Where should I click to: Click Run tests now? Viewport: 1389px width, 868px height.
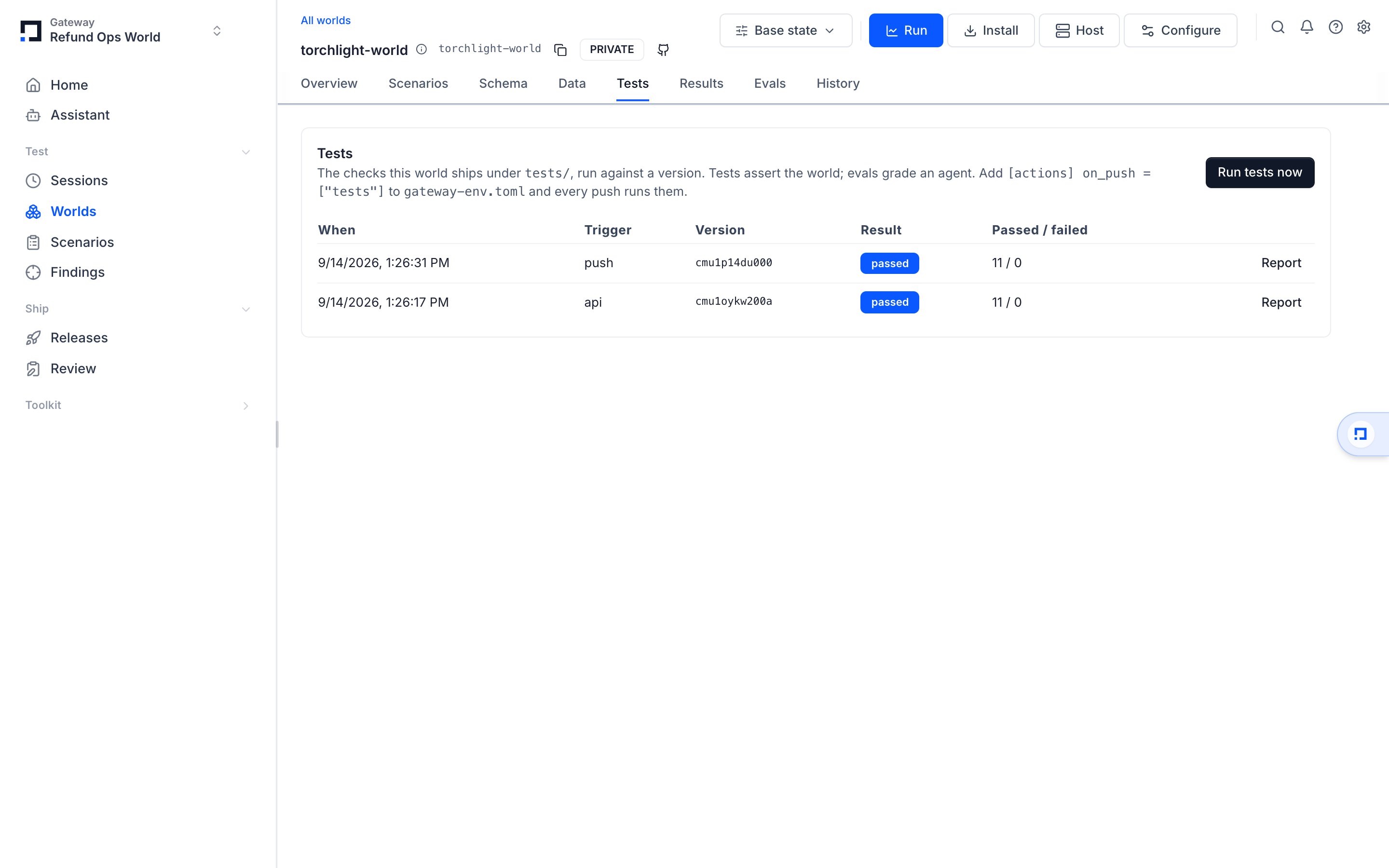(1260, 173)
